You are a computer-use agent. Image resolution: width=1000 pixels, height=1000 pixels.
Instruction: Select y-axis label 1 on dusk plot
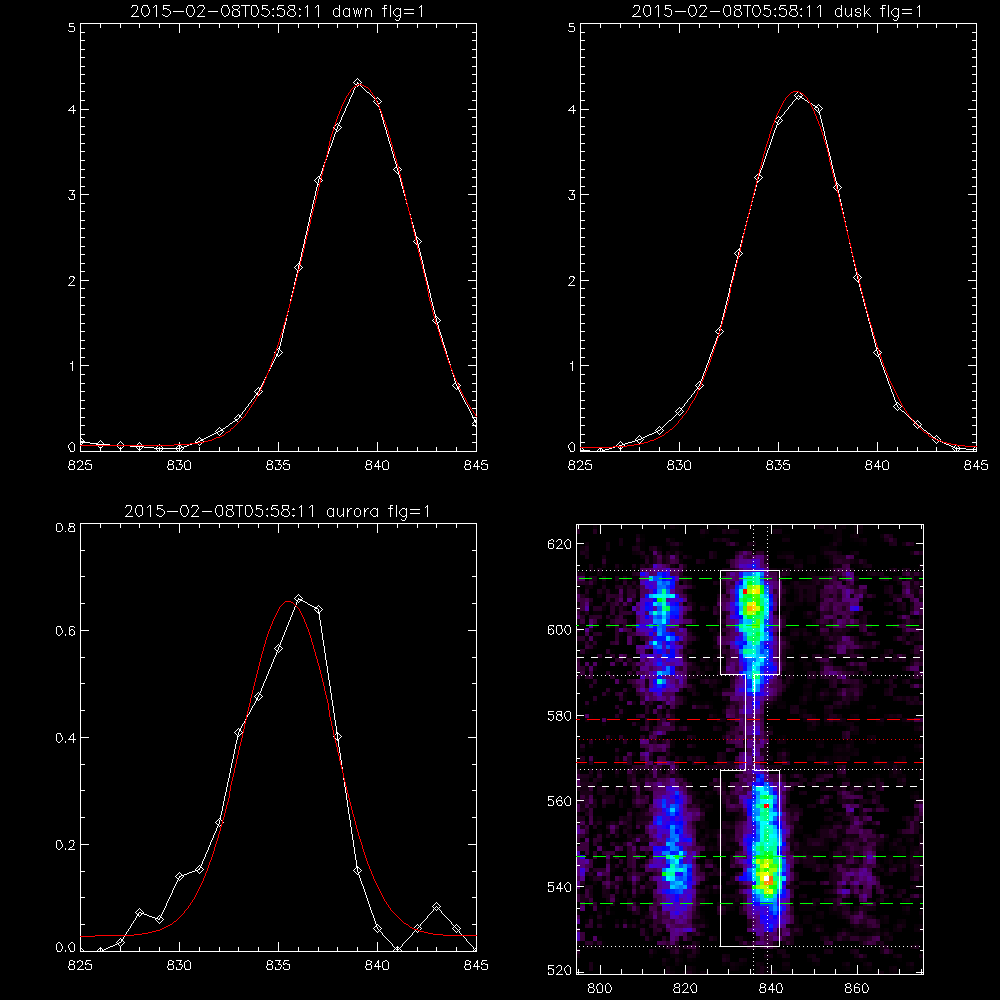571,366
